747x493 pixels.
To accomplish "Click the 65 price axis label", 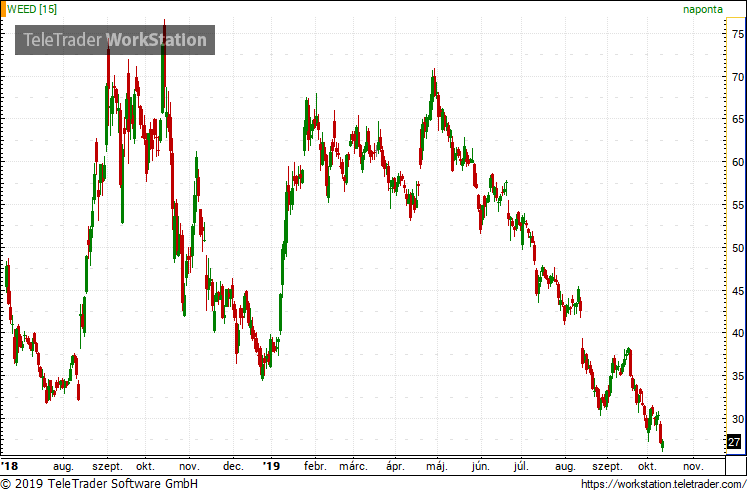I will (x=738, y=119).
